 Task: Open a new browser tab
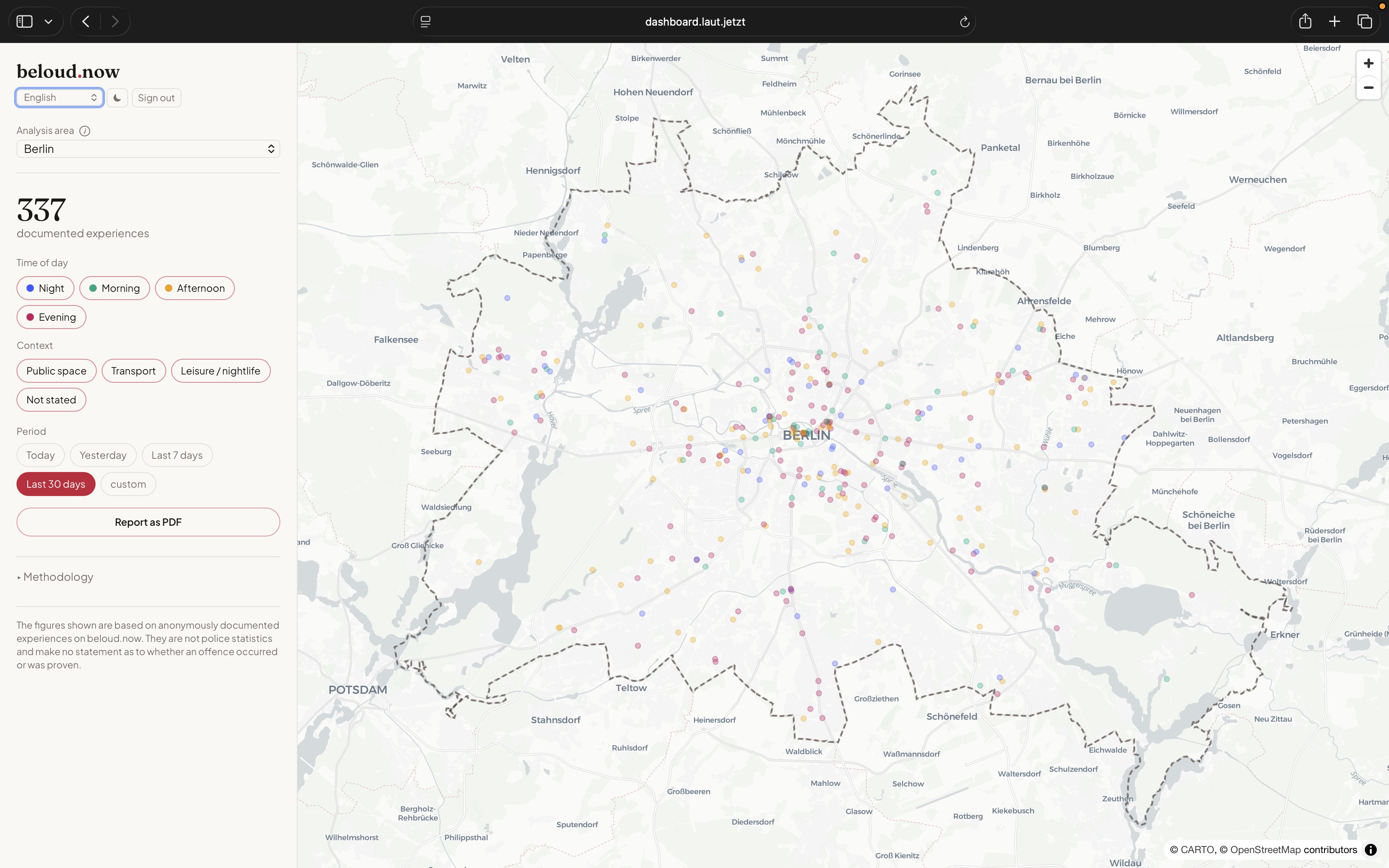pyautogui.click(x=1334, y=21)
